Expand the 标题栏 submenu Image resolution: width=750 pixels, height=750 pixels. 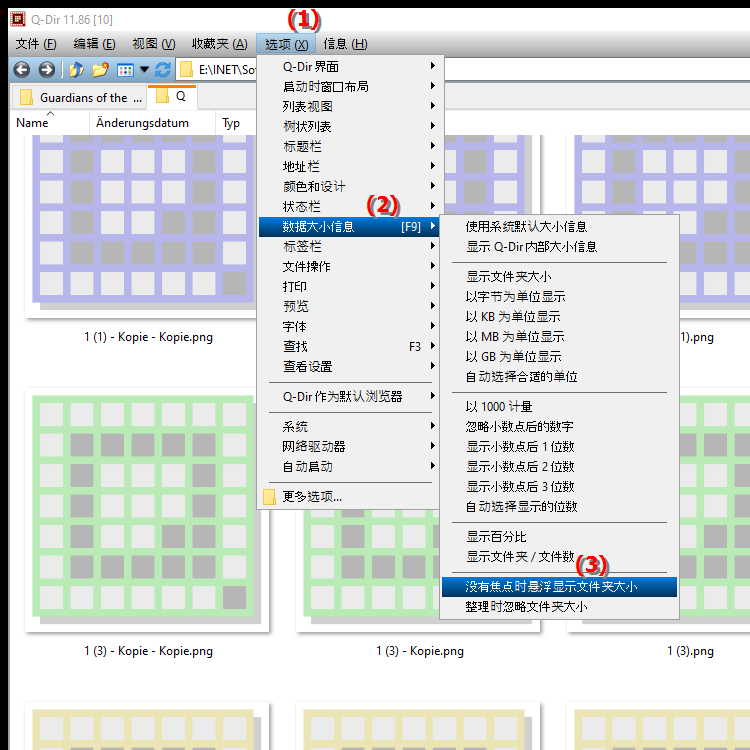click(349, 146)
